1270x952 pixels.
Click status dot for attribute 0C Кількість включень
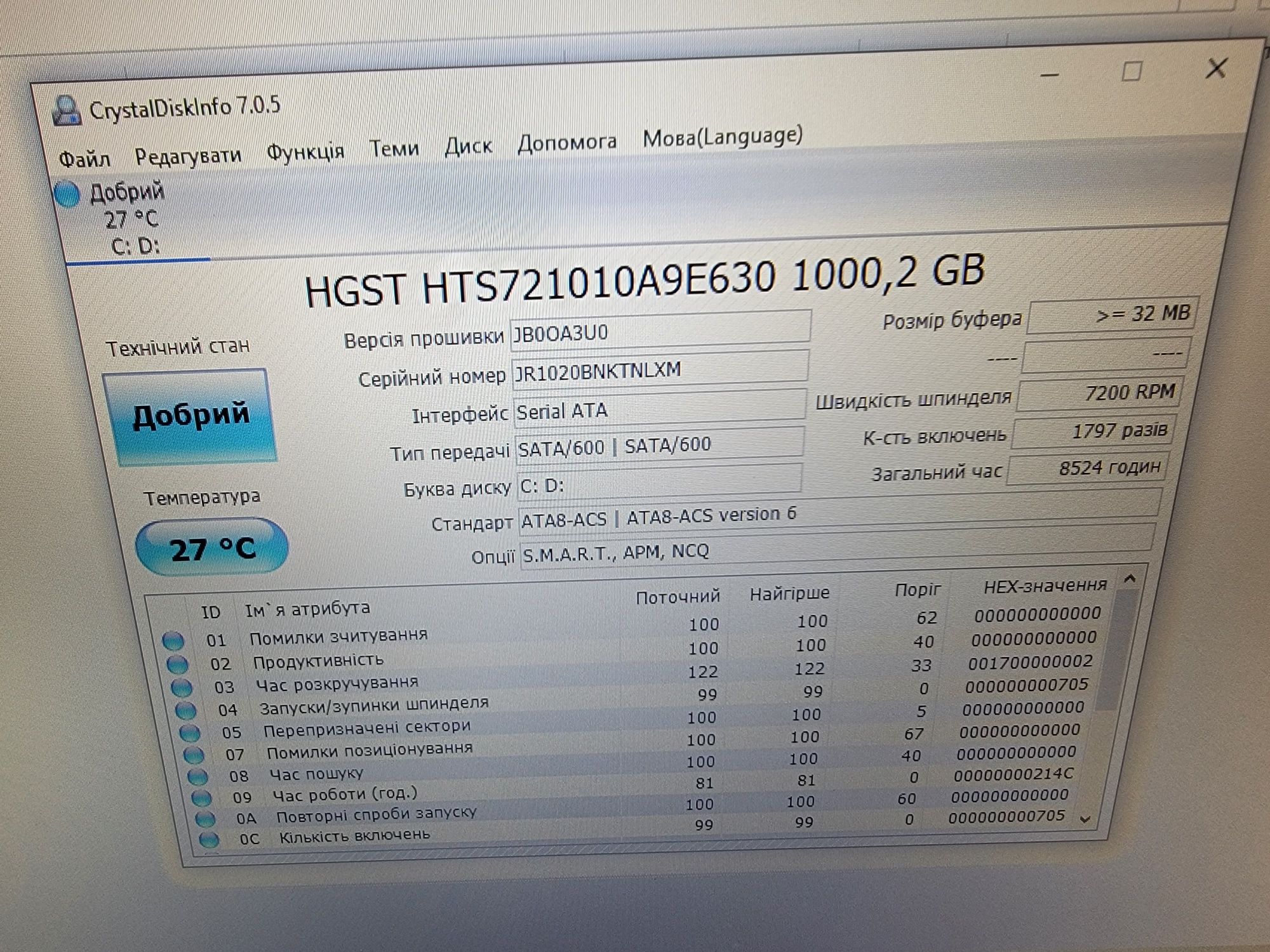pos(209,840)
